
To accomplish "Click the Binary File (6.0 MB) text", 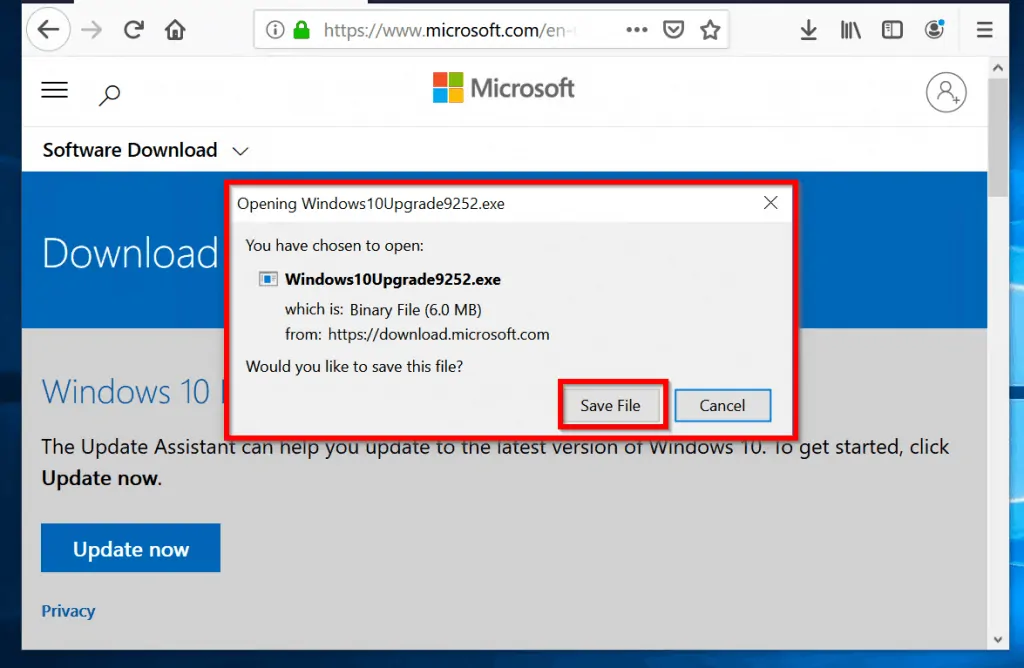I will pyautogui.click(x=416, y=310).
